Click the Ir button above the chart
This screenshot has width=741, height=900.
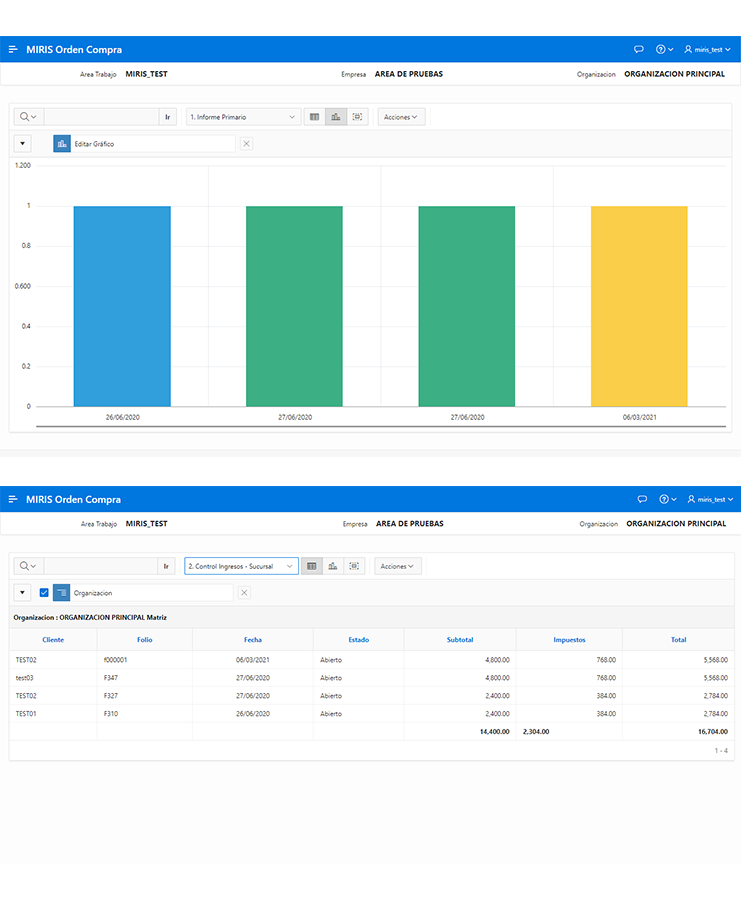click(x=168, y=117)
